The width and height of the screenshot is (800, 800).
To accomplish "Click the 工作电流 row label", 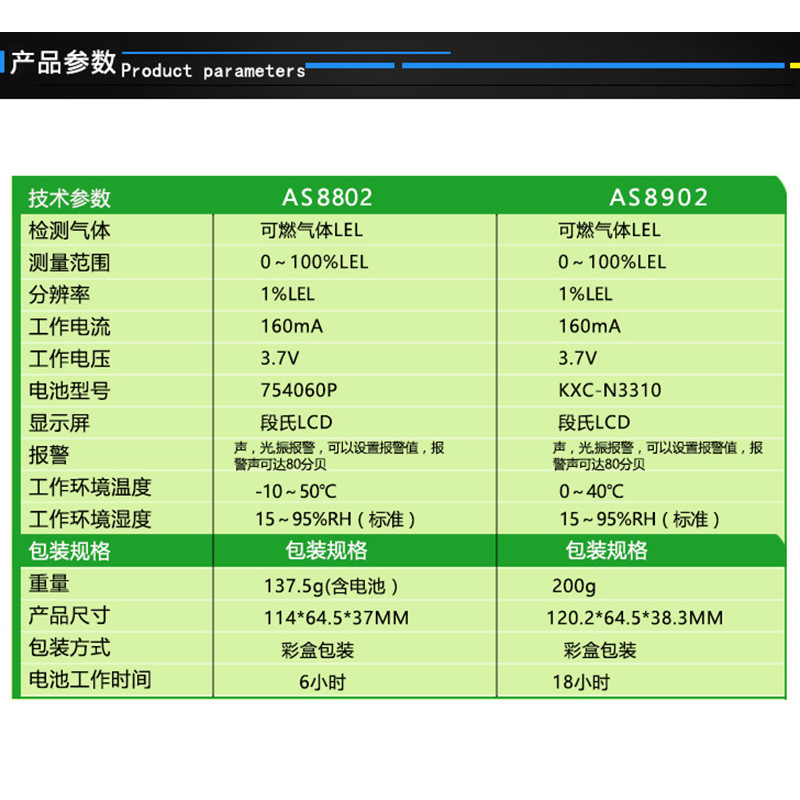I will click(x=69, y=327).
